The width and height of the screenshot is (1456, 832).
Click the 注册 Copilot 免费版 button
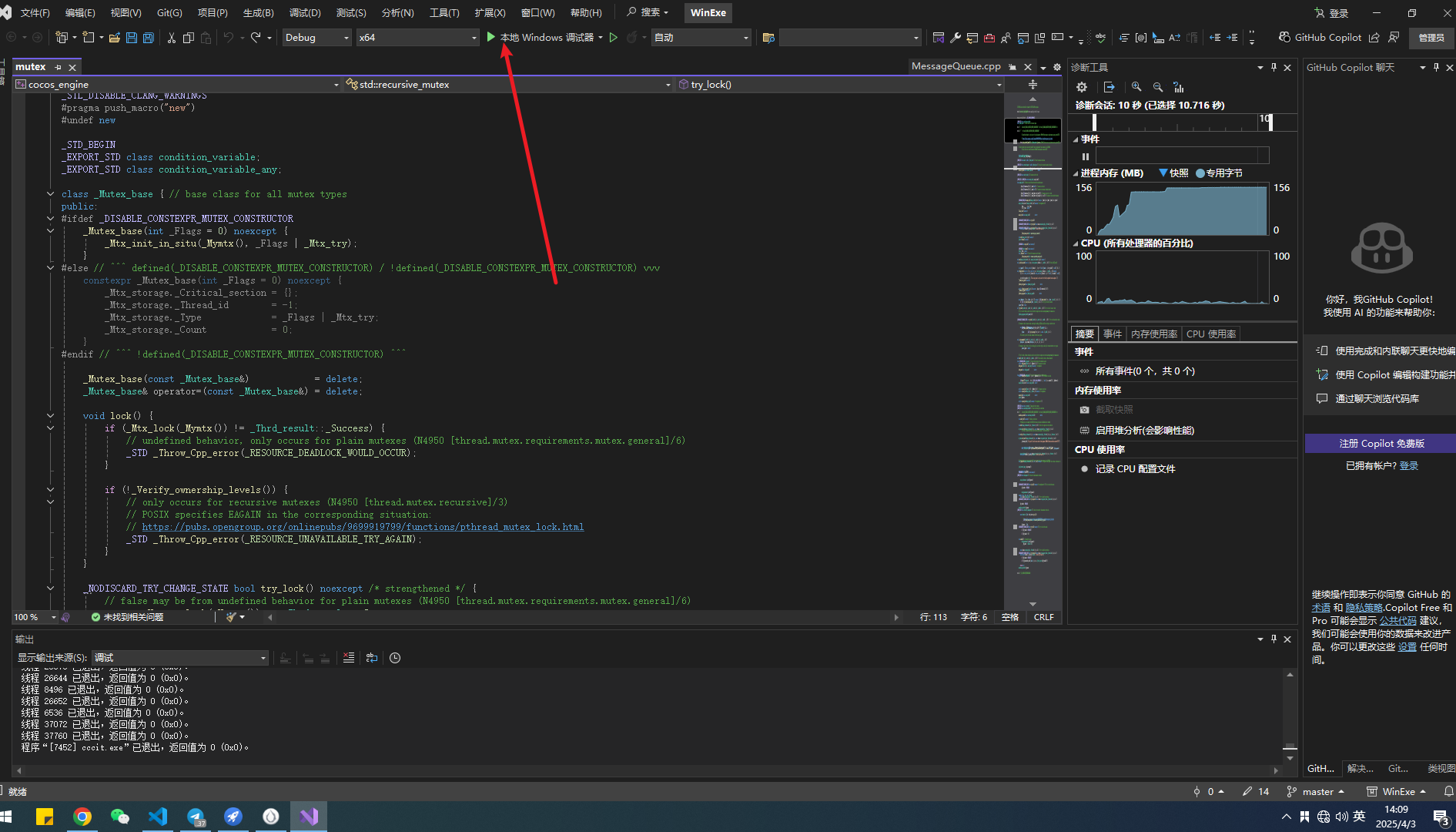pyautogui.click(x=1381, y=444)
